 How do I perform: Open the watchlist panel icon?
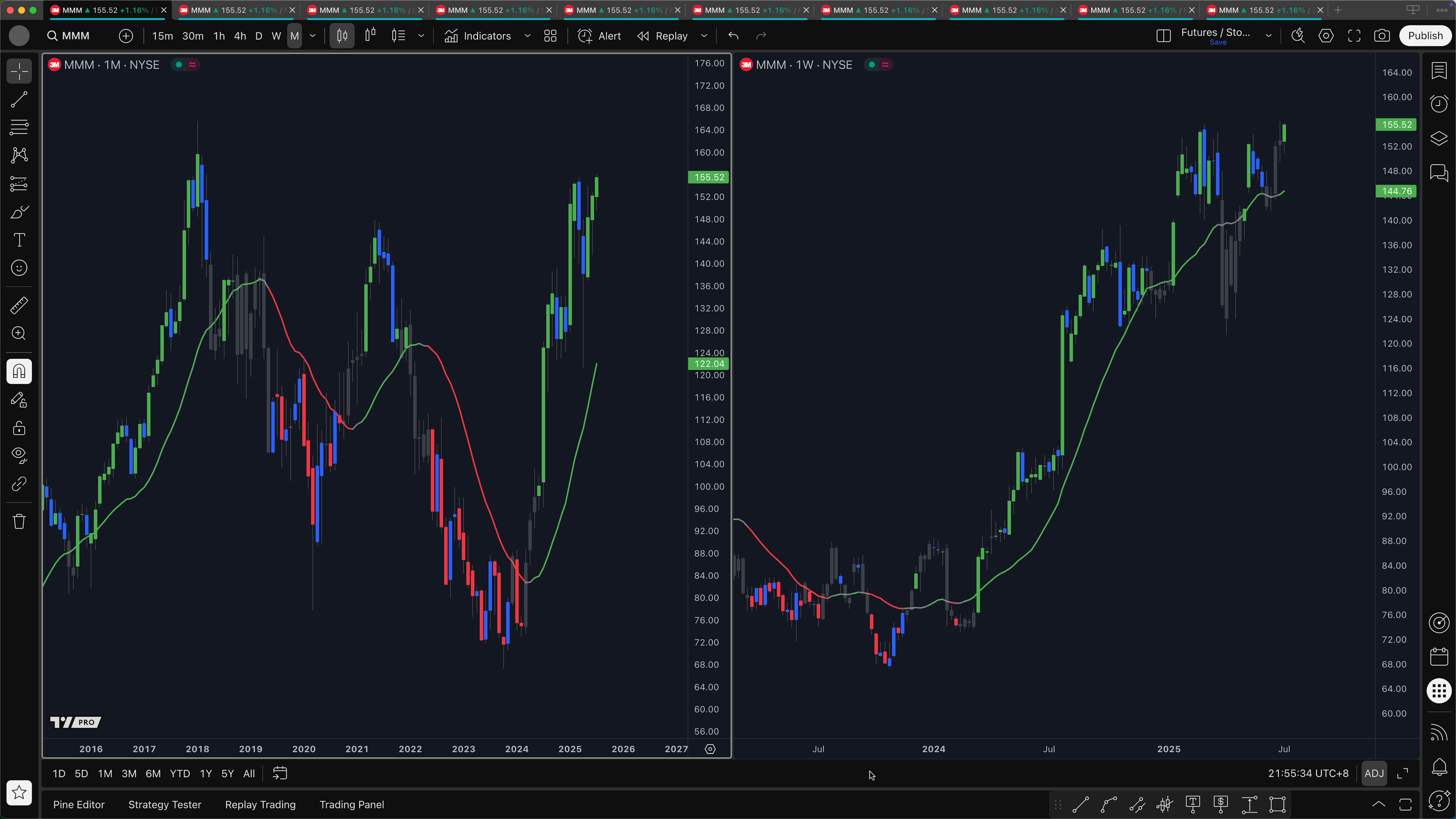point(1439,71)
